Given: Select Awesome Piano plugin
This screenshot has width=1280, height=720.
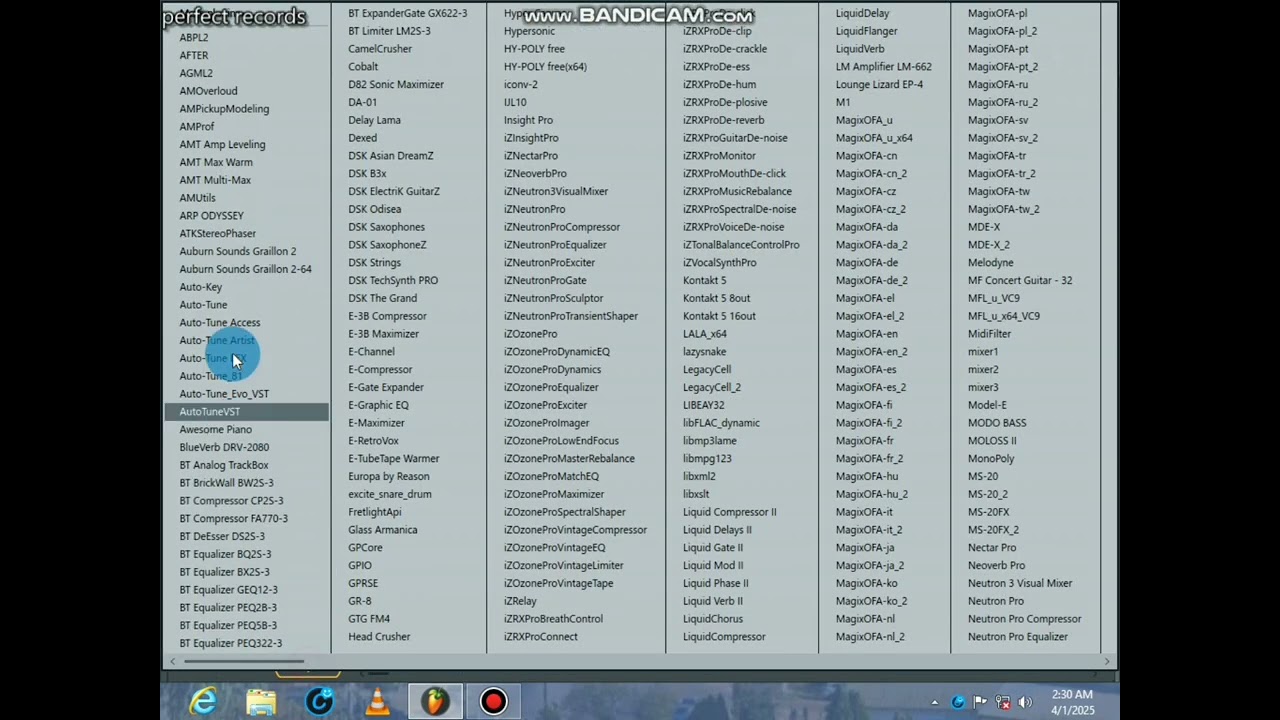Looking at the screenshot, I should click(215, 430).
